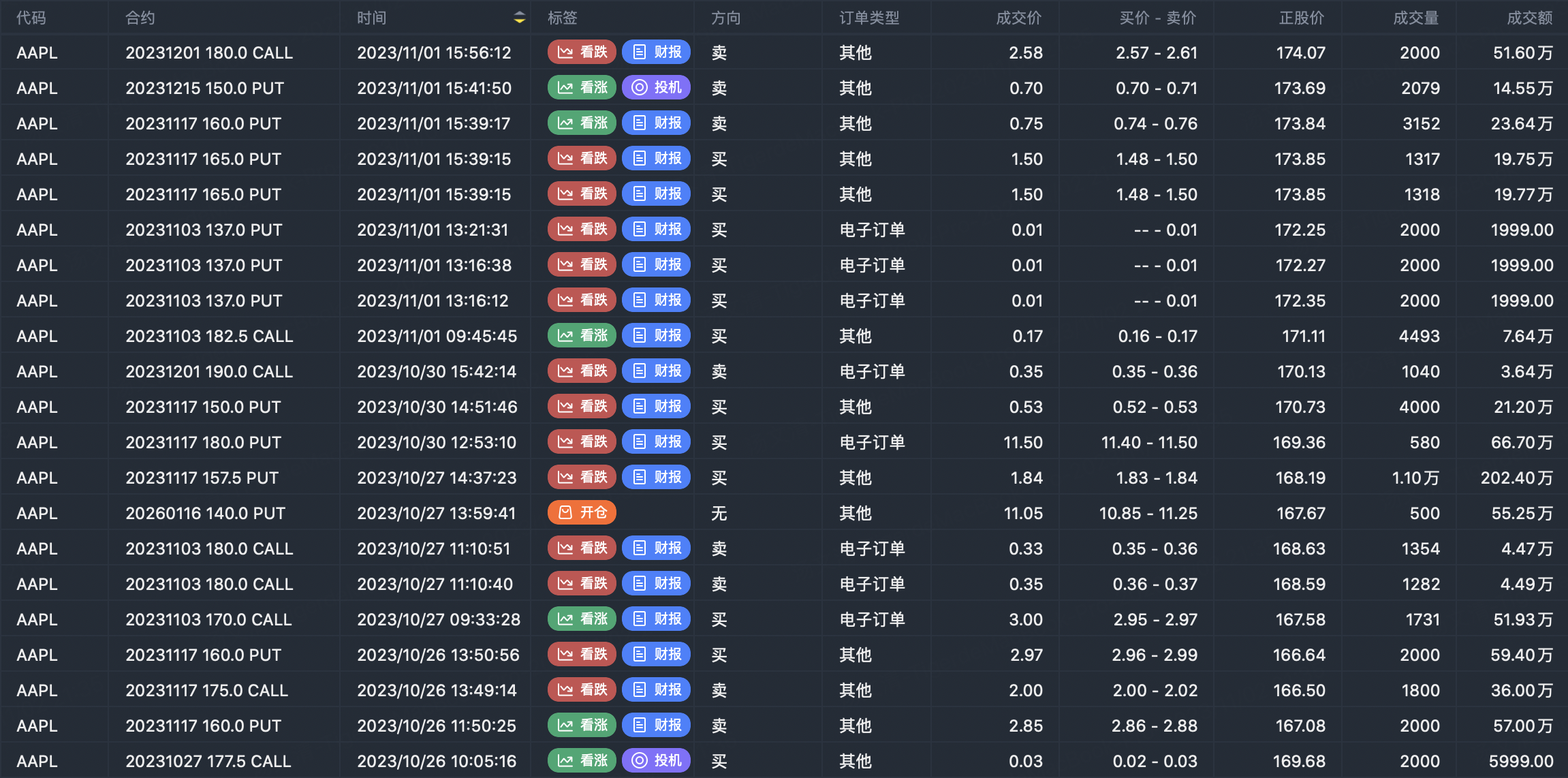Click 财报 tag on 11:10:40 row
1568x778 pixels.
pos(657,583)
